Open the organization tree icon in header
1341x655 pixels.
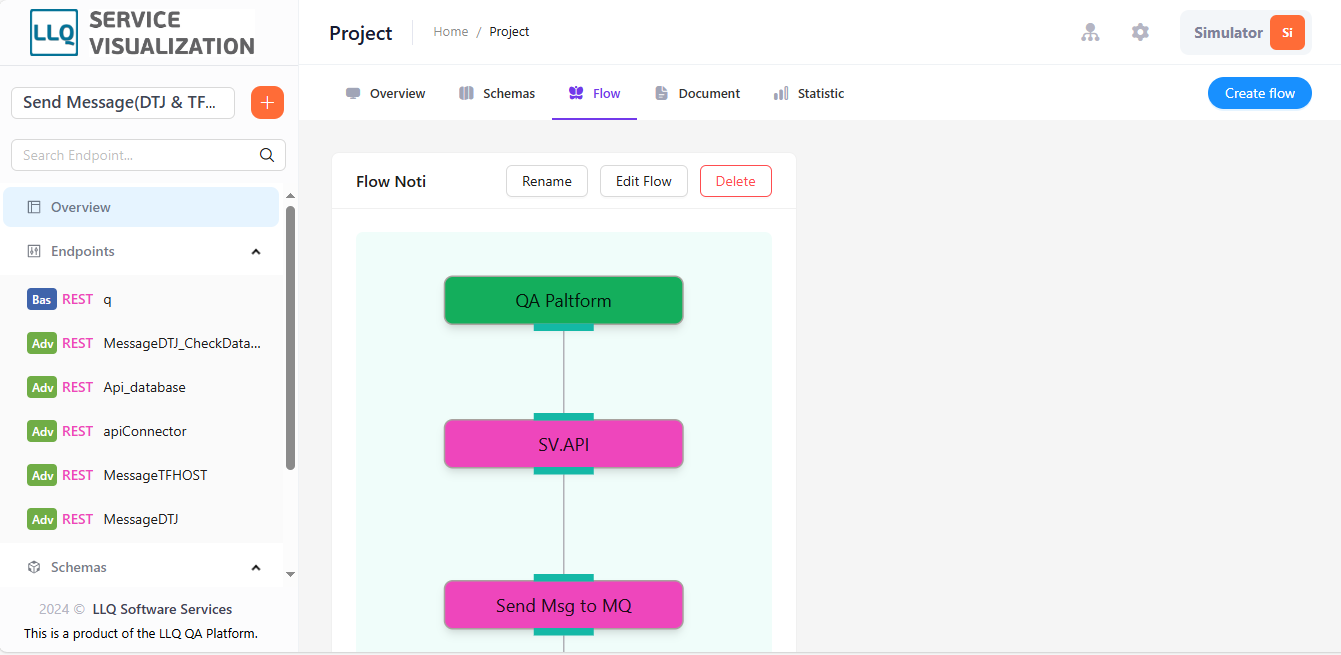1090,33
